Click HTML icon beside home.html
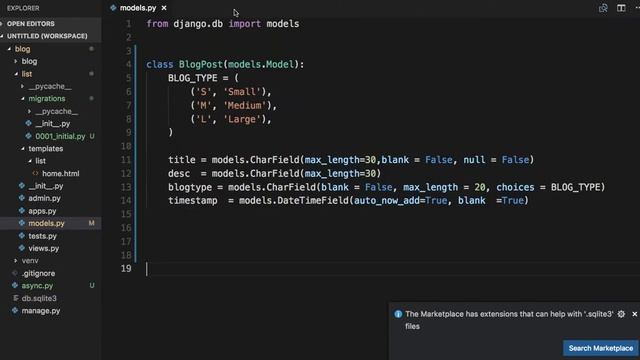Viewport: 640px width, 360px height. 35,173
